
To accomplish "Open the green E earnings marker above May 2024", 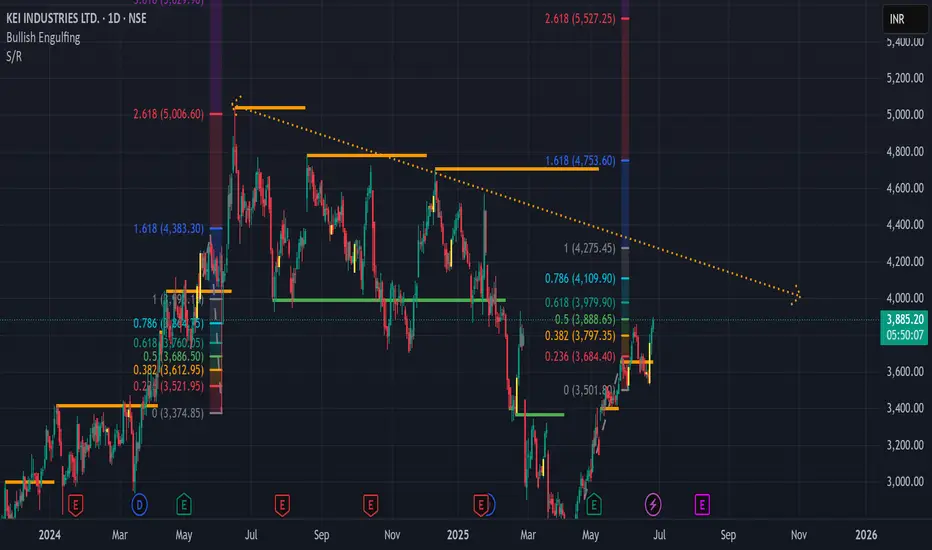I will pyautogui.click(x=184, y=505).
